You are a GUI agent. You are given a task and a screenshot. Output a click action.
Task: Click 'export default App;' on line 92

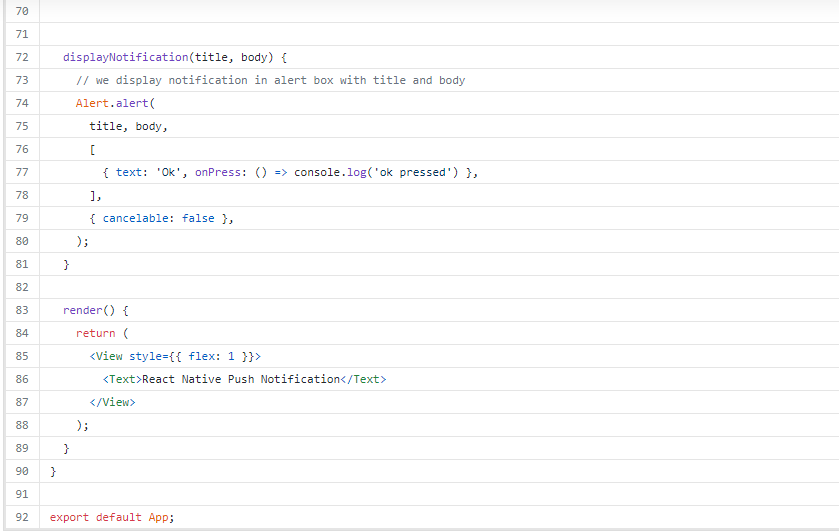pyautogui.click(x=112, y=517)
